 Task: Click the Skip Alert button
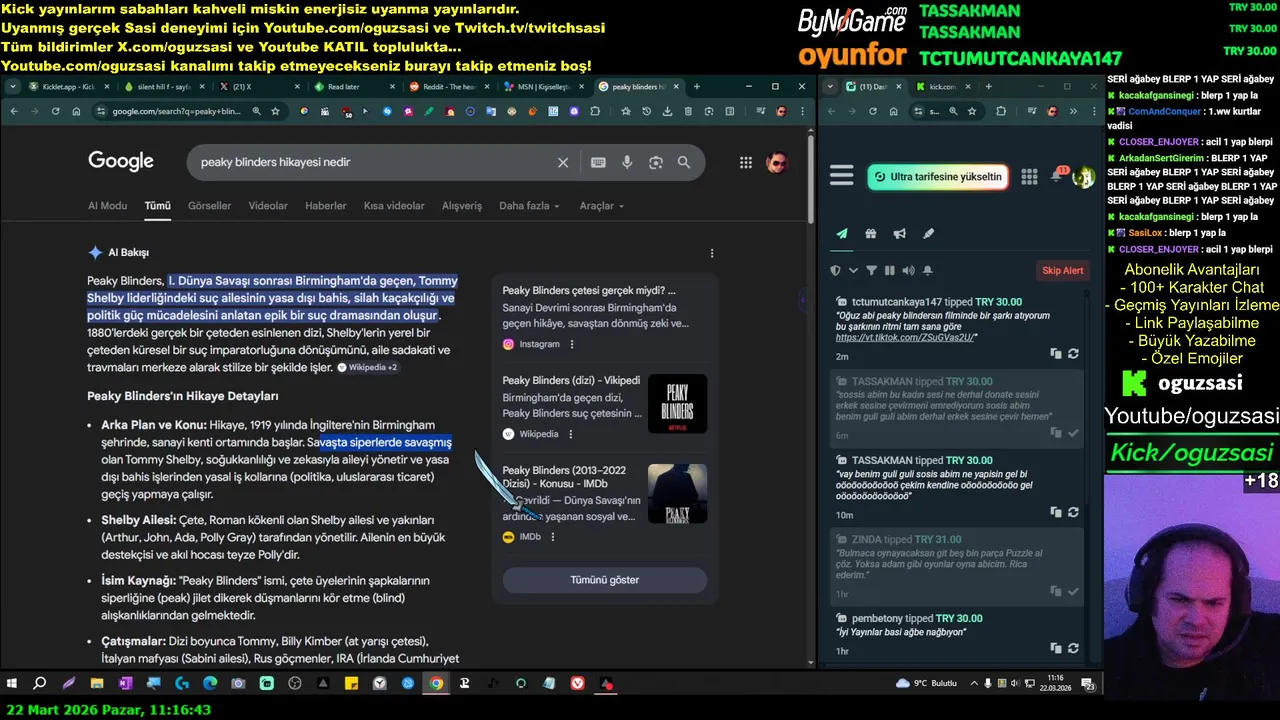point(1063,270)
